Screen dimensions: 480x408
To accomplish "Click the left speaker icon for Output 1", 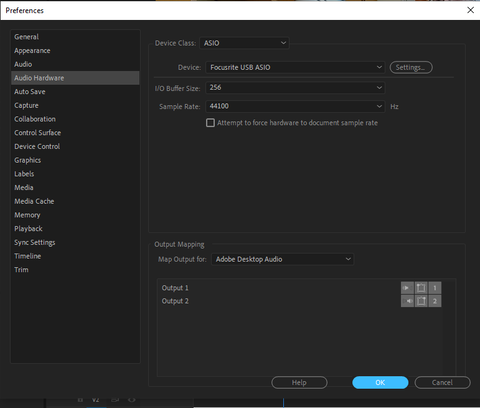I will (407, 288).
